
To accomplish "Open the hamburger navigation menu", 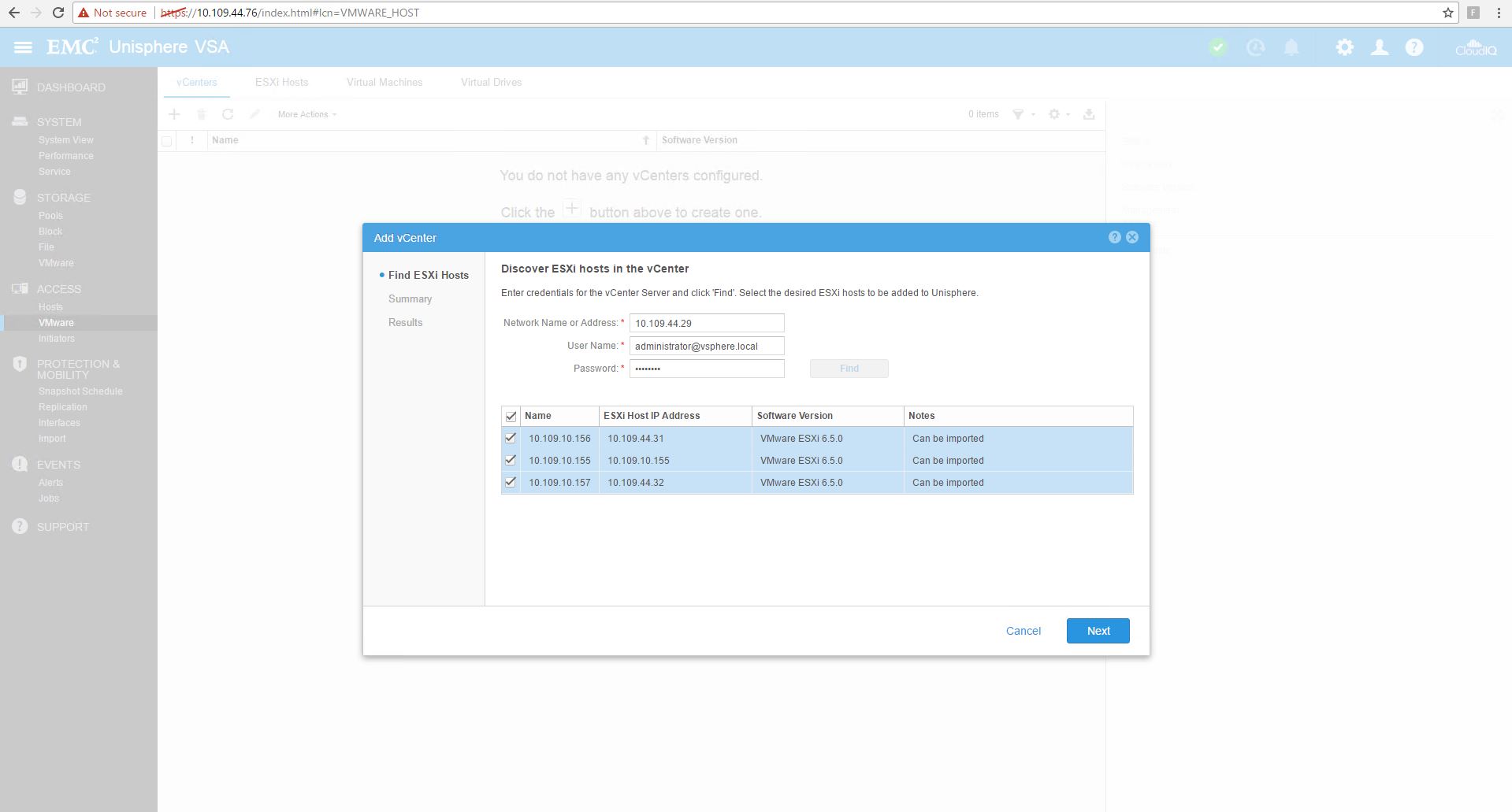I will (x=23, y=47).
